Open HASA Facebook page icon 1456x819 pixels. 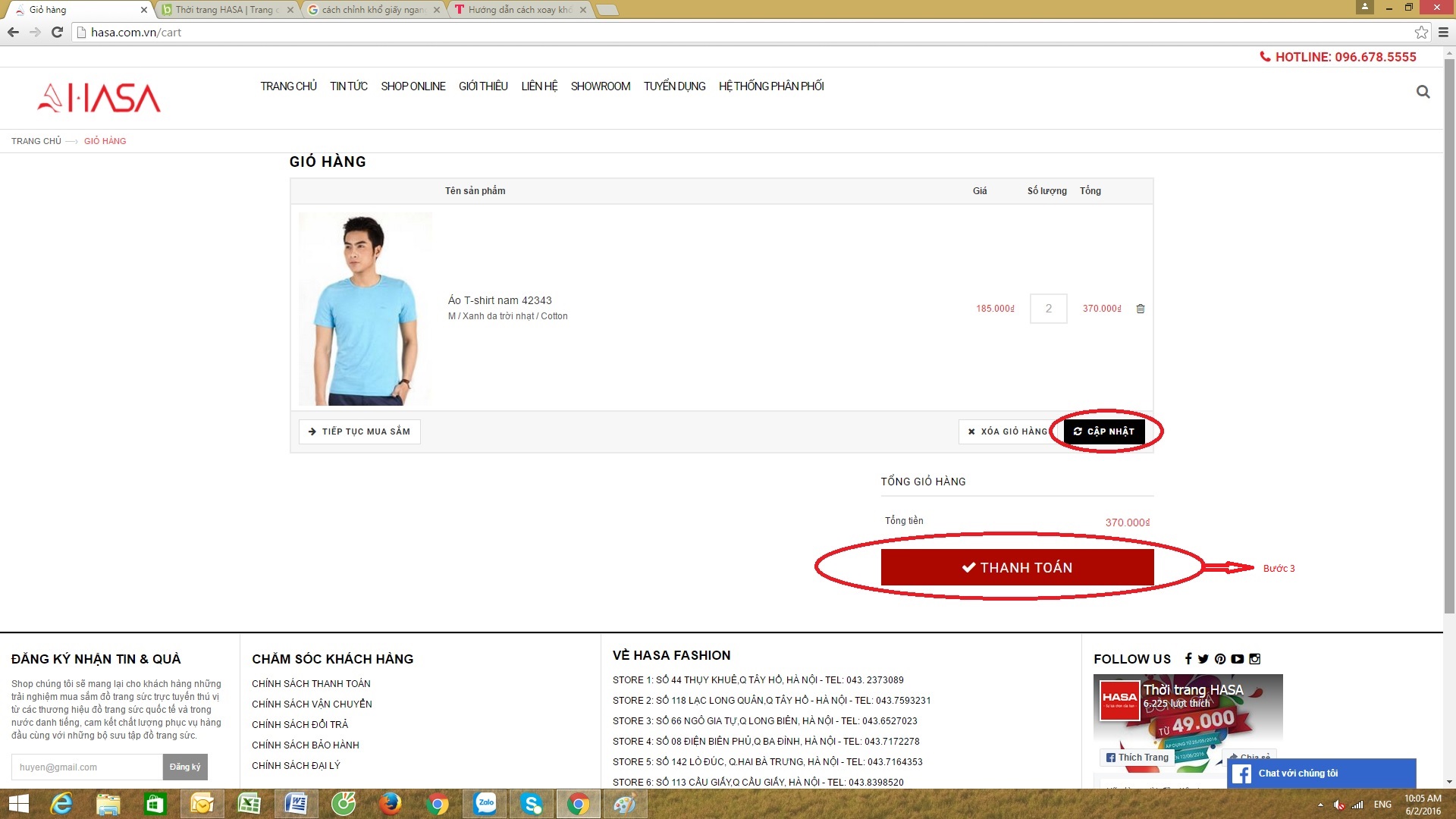click(x=1188, y=659)
